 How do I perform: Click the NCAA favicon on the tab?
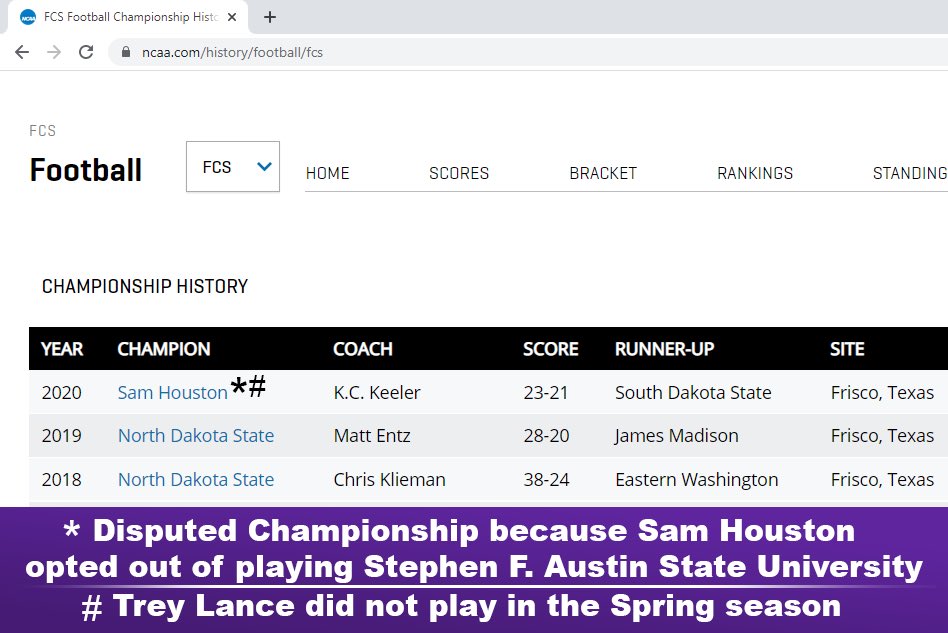[28, 18]
